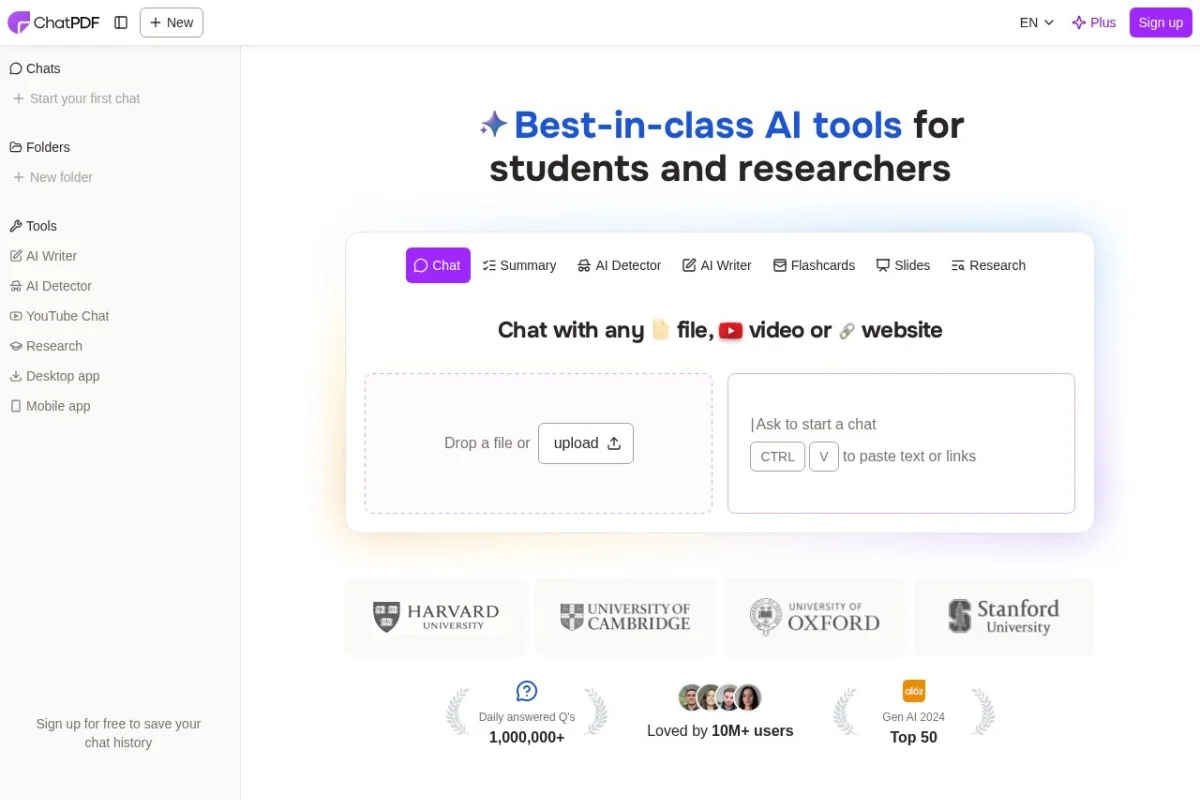
Task: Switch to the AI Detector tab
Action: [619, 265]
